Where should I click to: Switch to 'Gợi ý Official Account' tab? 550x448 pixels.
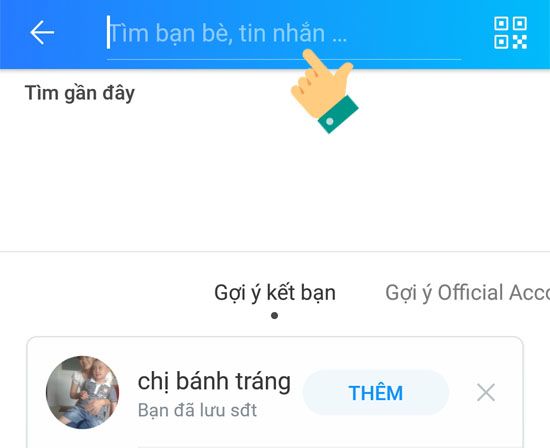click(x=467, y=293)
